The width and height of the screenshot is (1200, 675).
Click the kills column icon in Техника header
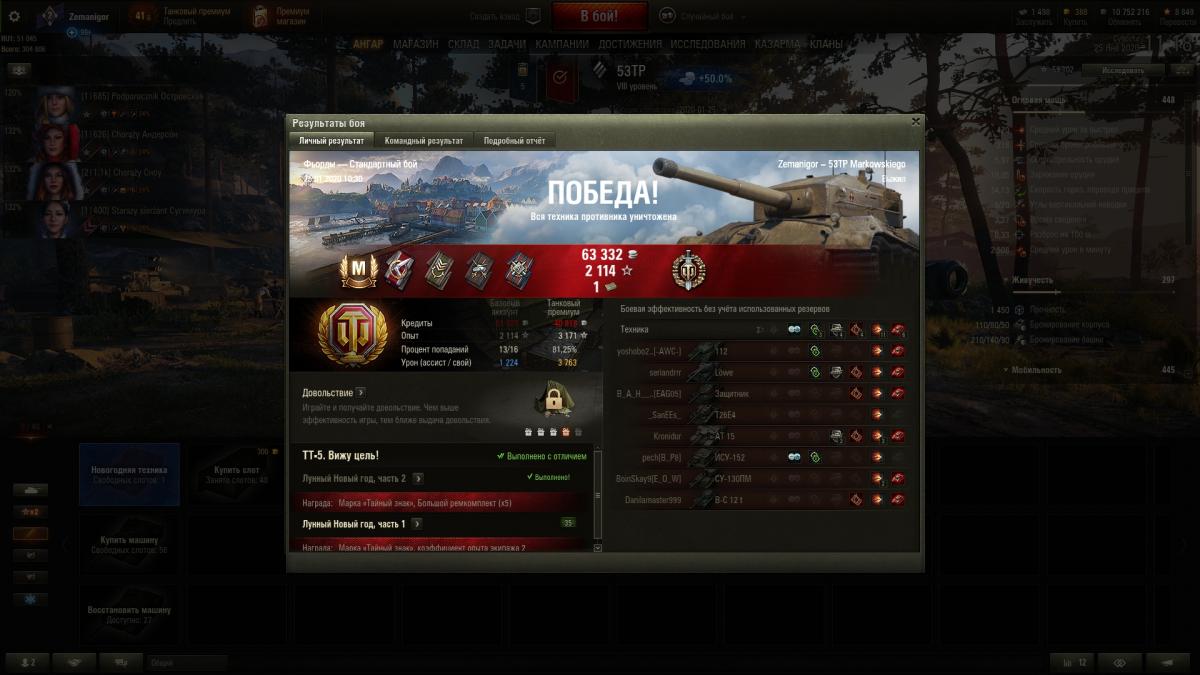pos(898,329)
